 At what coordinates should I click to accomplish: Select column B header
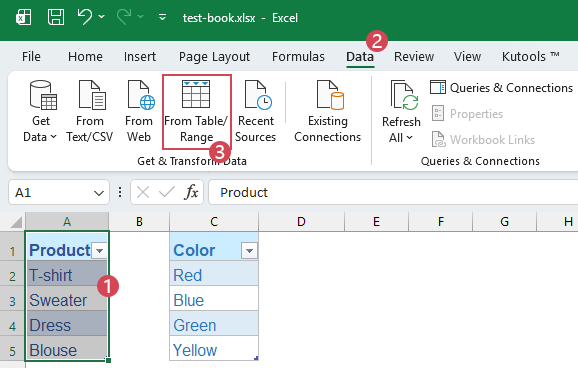(x=139, y=222)
